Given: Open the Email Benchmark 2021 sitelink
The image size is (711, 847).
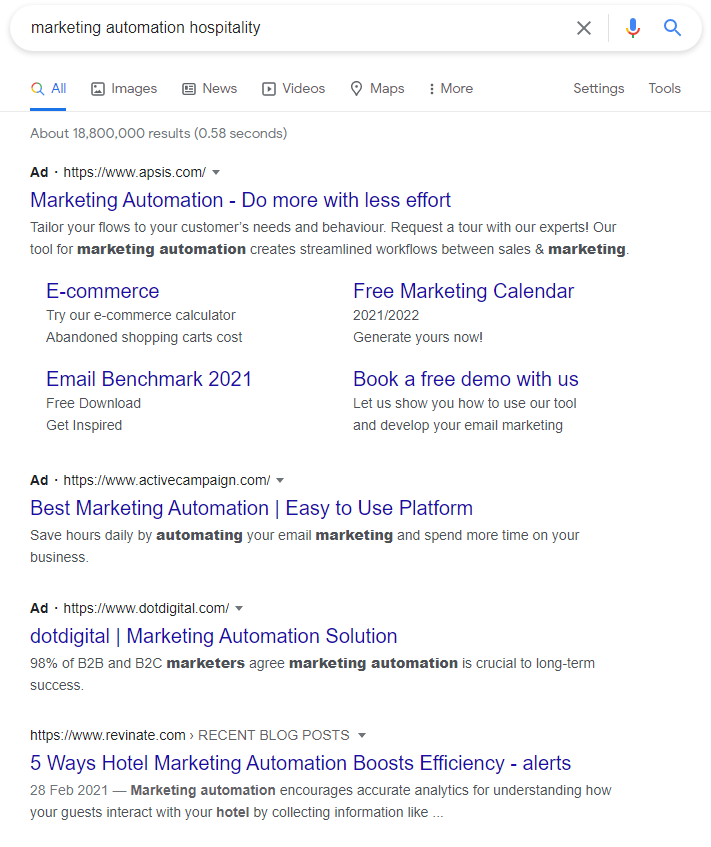Looking at the screenshot, I should coord(149,379).
